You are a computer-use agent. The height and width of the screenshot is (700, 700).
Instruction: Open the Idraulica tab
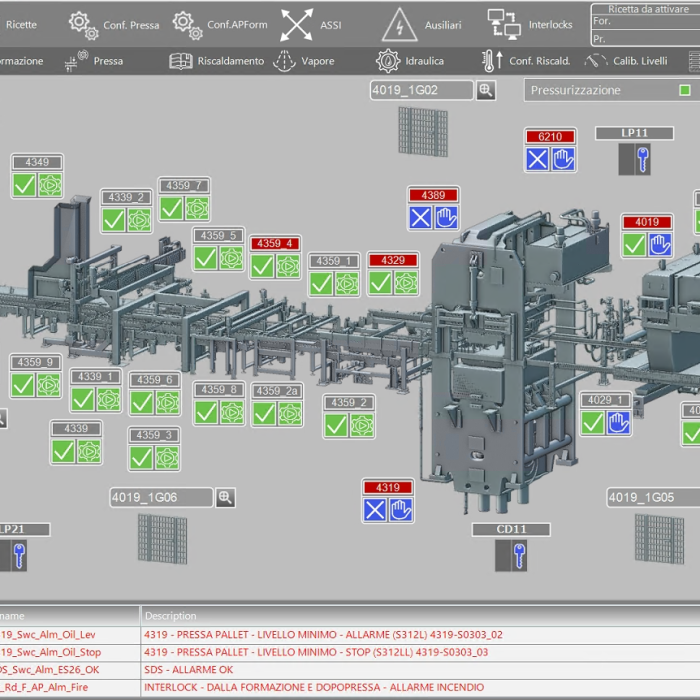(410, 61)
